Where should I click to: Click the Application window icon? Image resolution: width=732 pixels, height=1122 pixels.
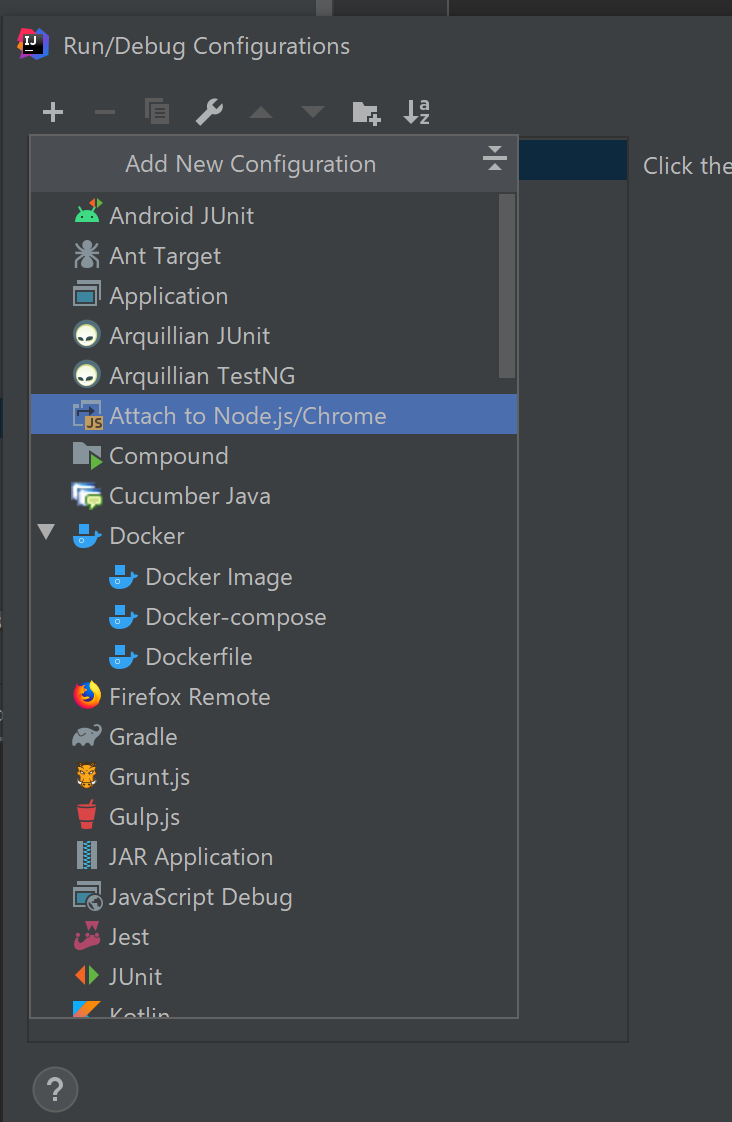coord(87,294)
